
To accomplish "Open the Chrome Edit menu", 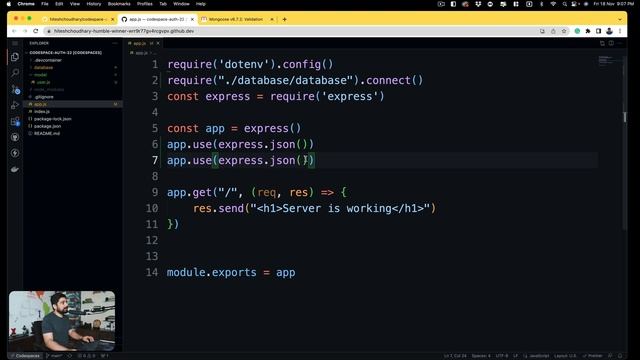I will pyautogui.click(x=59, y=4).
